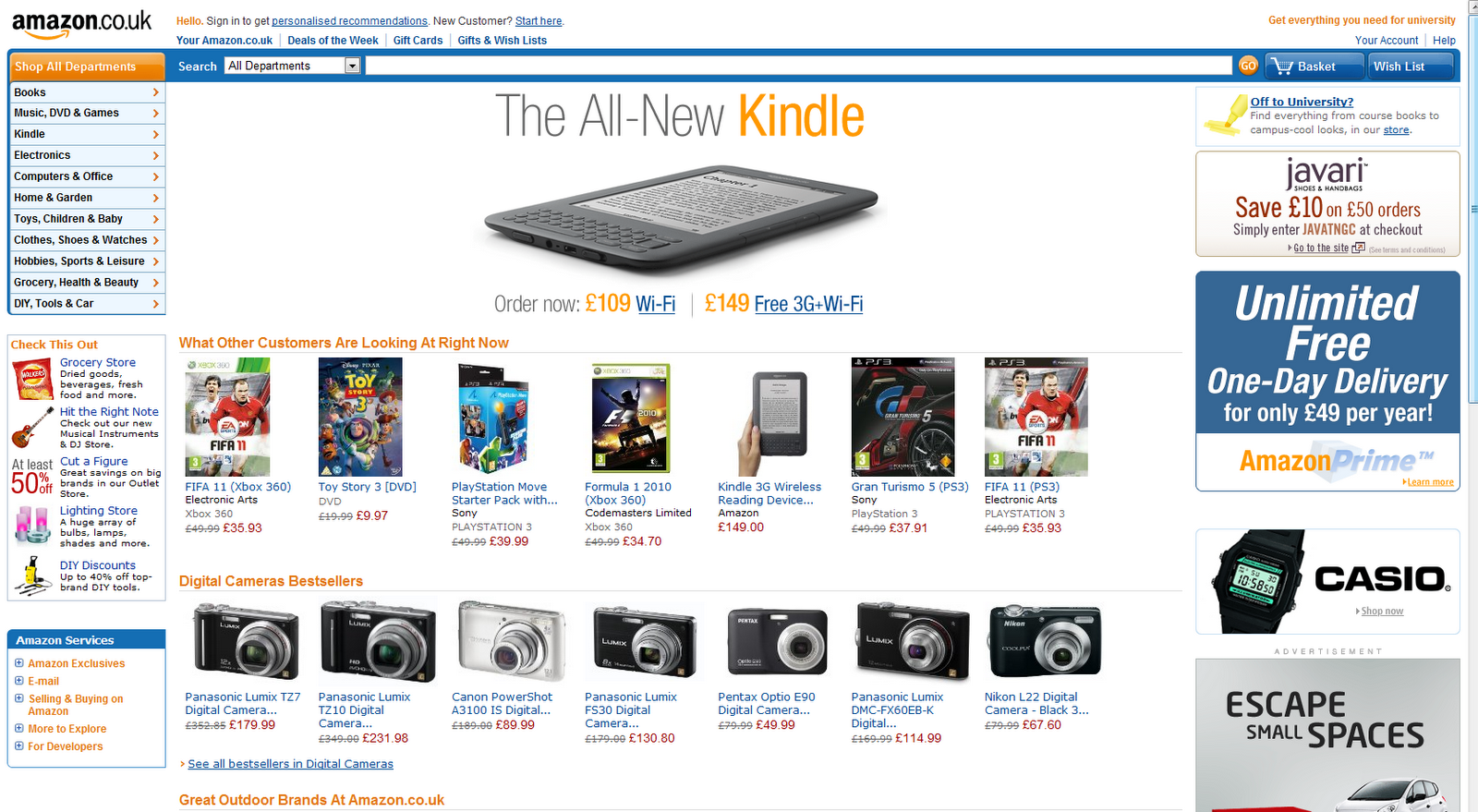Expand the Electronics department arrow
Screen dimensions: 1478x812
(x=155, y=155)
